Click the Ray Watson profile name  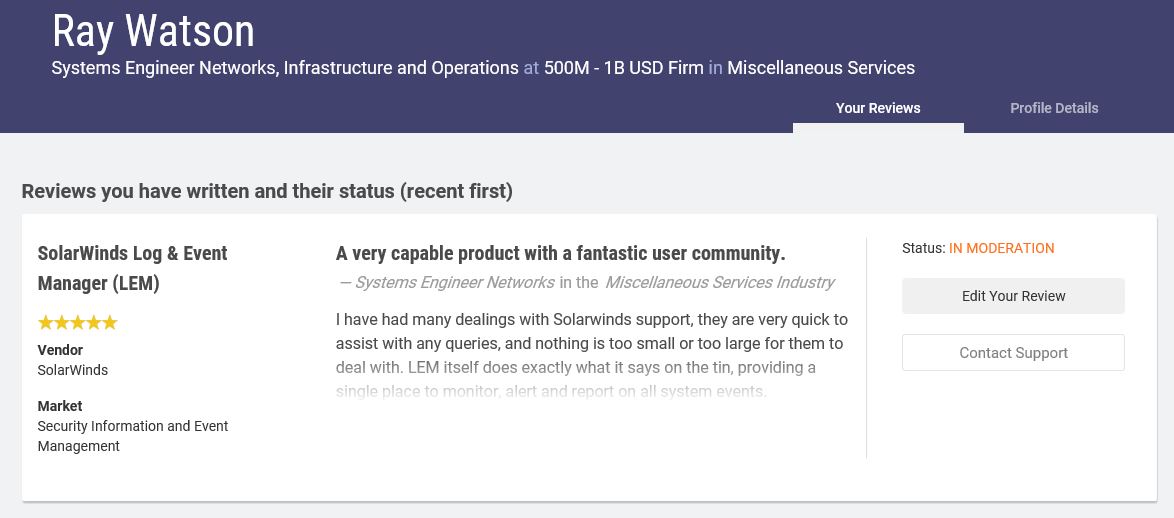[x=153, y=32]
